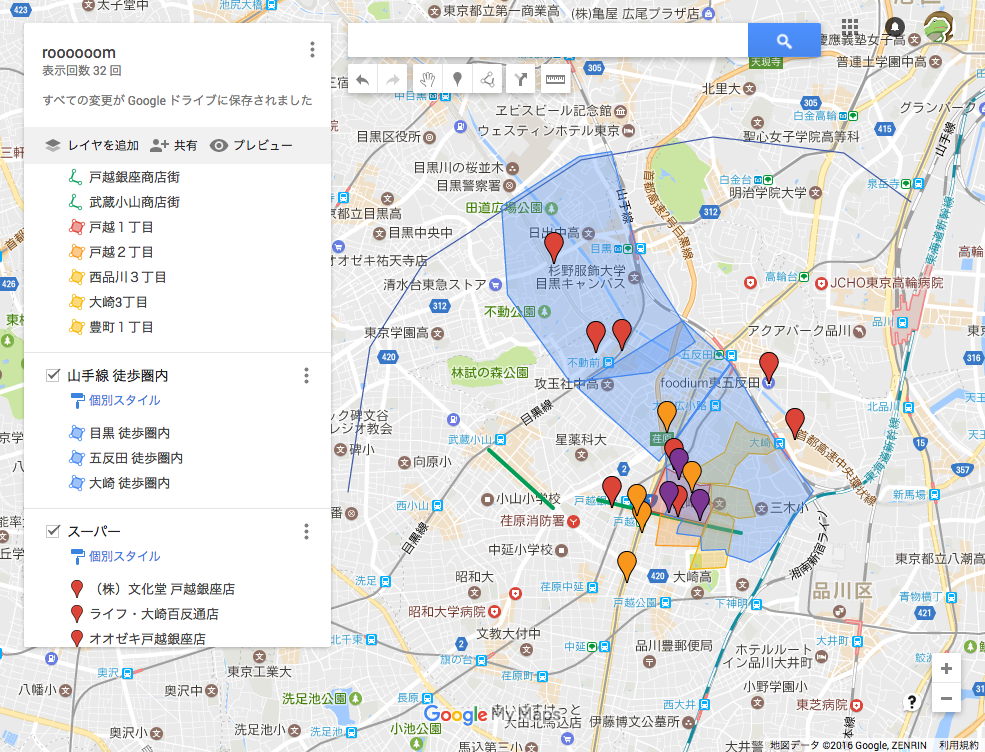The width and height of the screenshot is (985, 752).
Task: Click the blue search button
Action: pyautogui.click(x=784, y=41)
